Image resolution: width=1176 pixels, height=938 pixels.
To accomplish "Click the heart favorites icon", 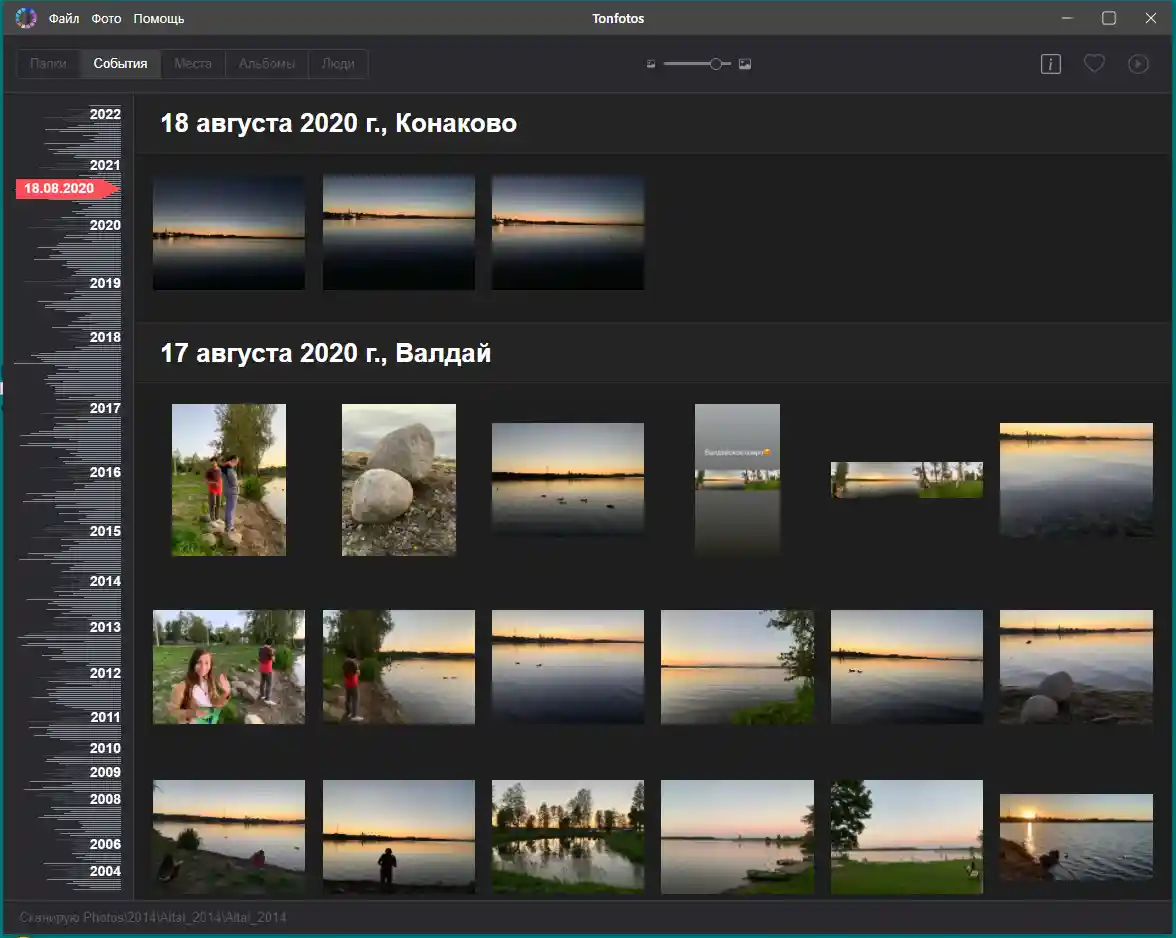I will tap(1094, 64).
